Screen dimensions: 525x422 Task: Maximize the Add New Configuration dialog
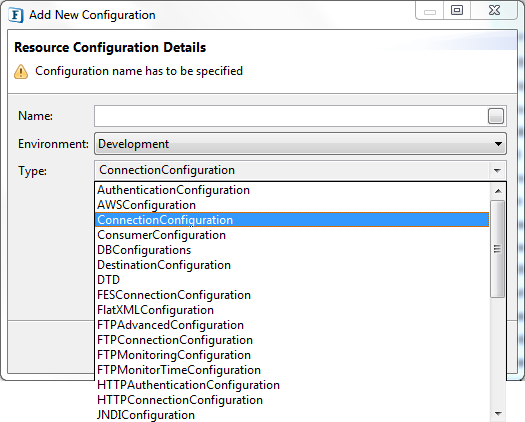click(x=457, y=10)
